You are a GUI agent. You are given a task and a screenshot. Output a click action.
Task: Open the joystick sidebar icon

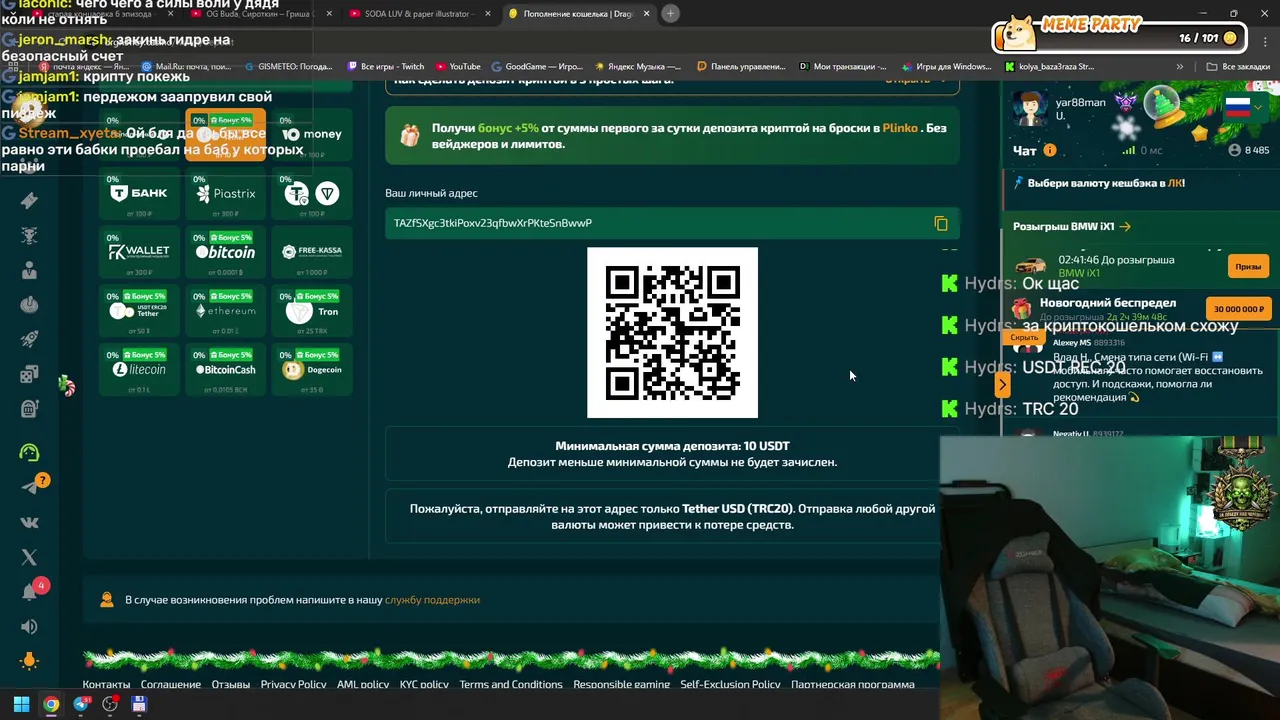click(29, 304)
